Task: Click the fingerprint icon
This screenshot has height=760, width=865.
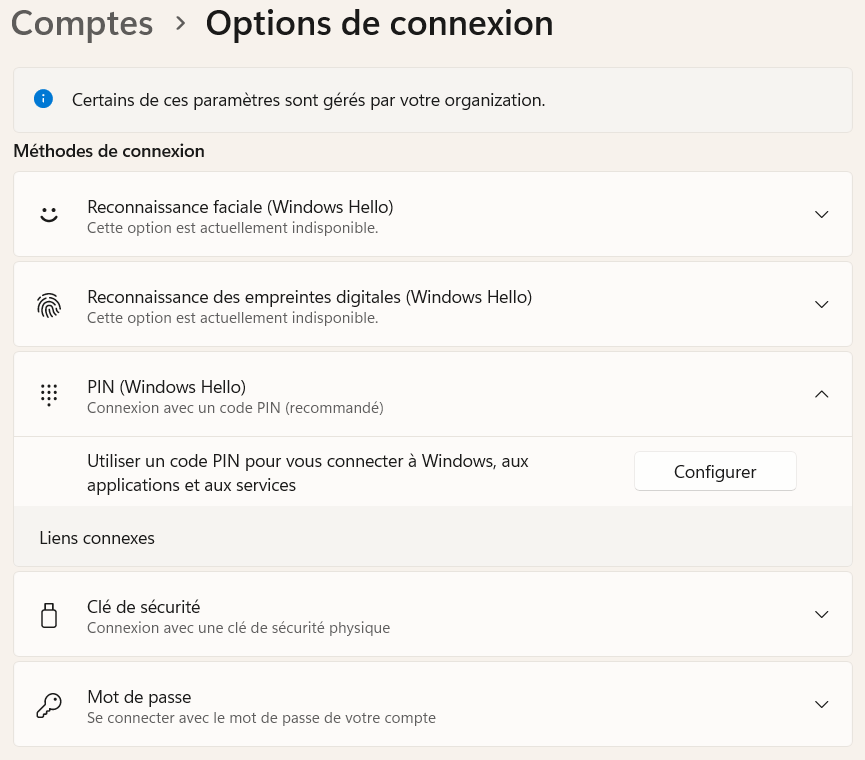Action: [x=49, y=304]
